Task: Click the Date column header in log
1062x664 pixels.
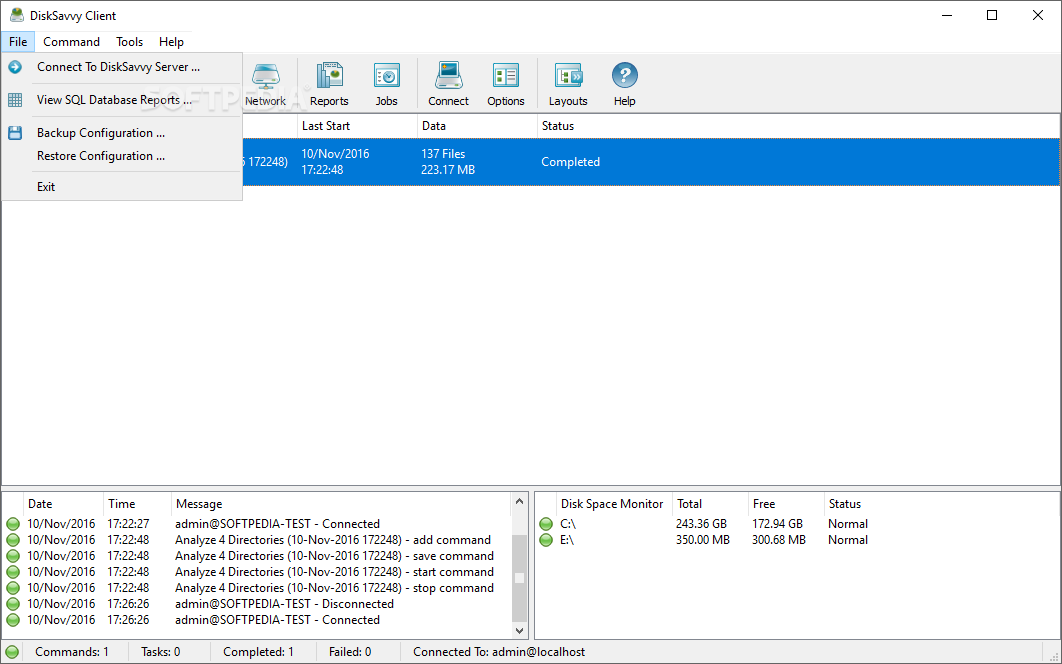Action: click(63, 503)
